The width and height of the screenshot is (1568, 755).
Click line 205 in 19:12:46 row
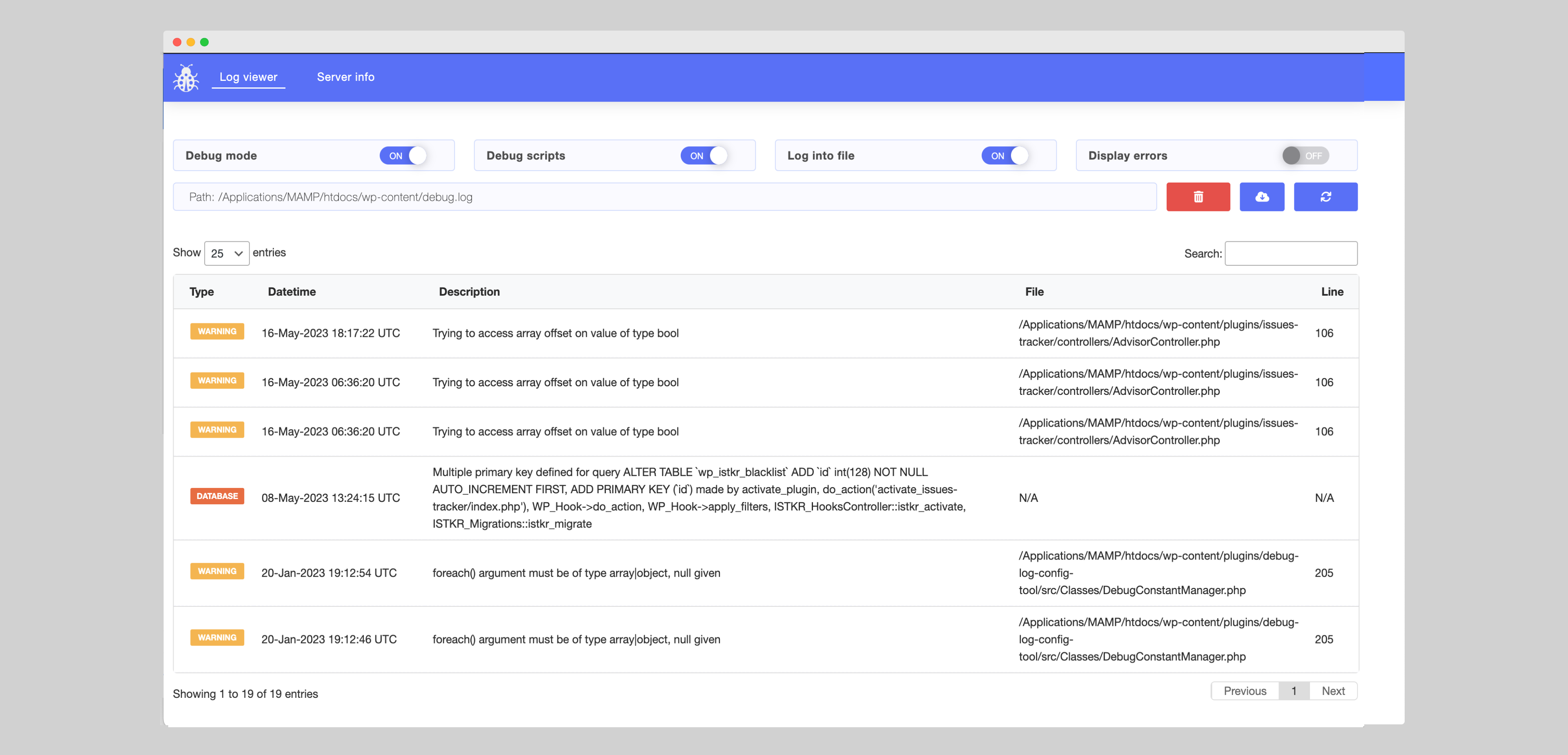pos(1324,639)
